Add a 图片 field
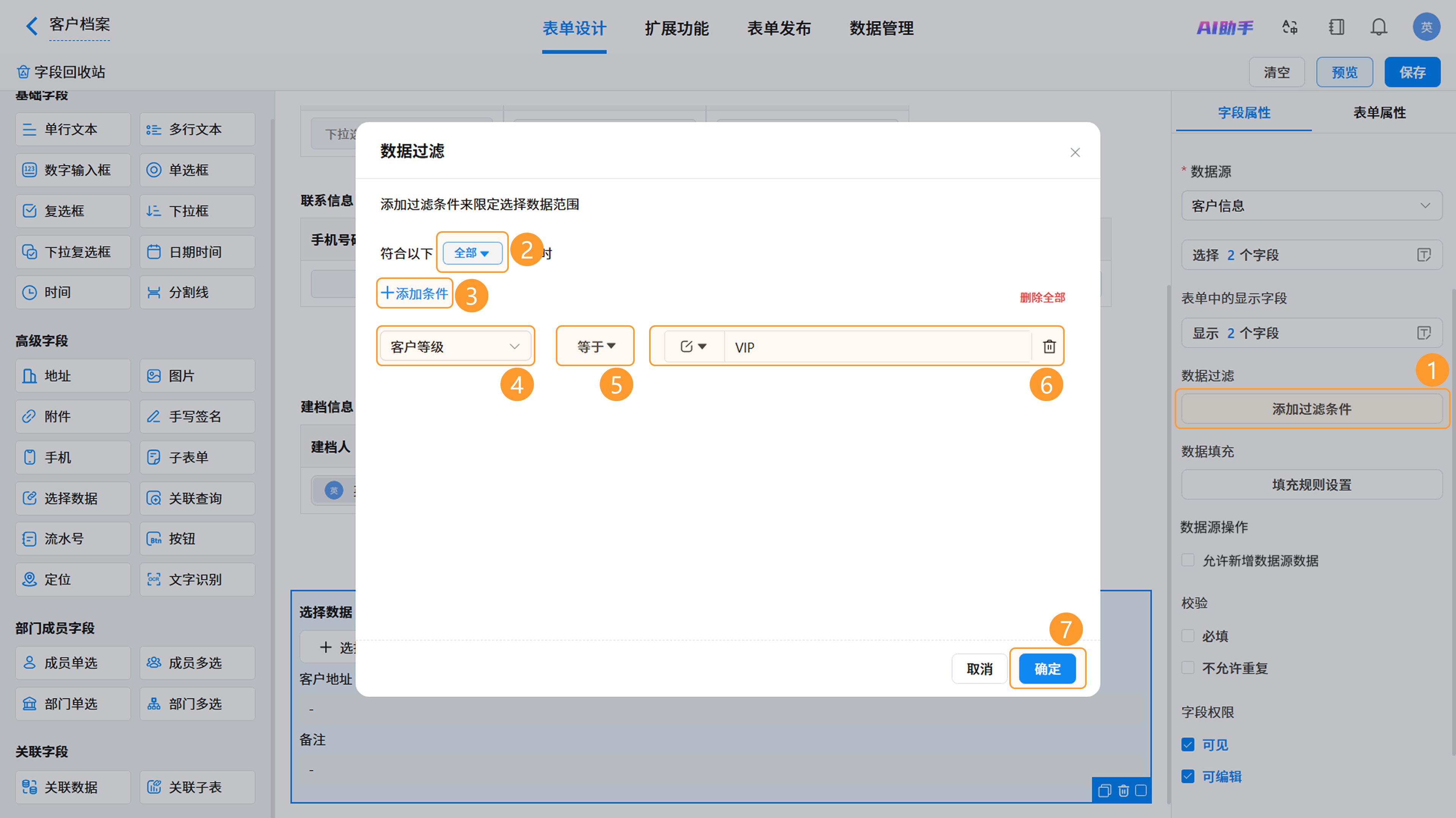The height and width of the screenshot is (818, 1456). point(197,376)
